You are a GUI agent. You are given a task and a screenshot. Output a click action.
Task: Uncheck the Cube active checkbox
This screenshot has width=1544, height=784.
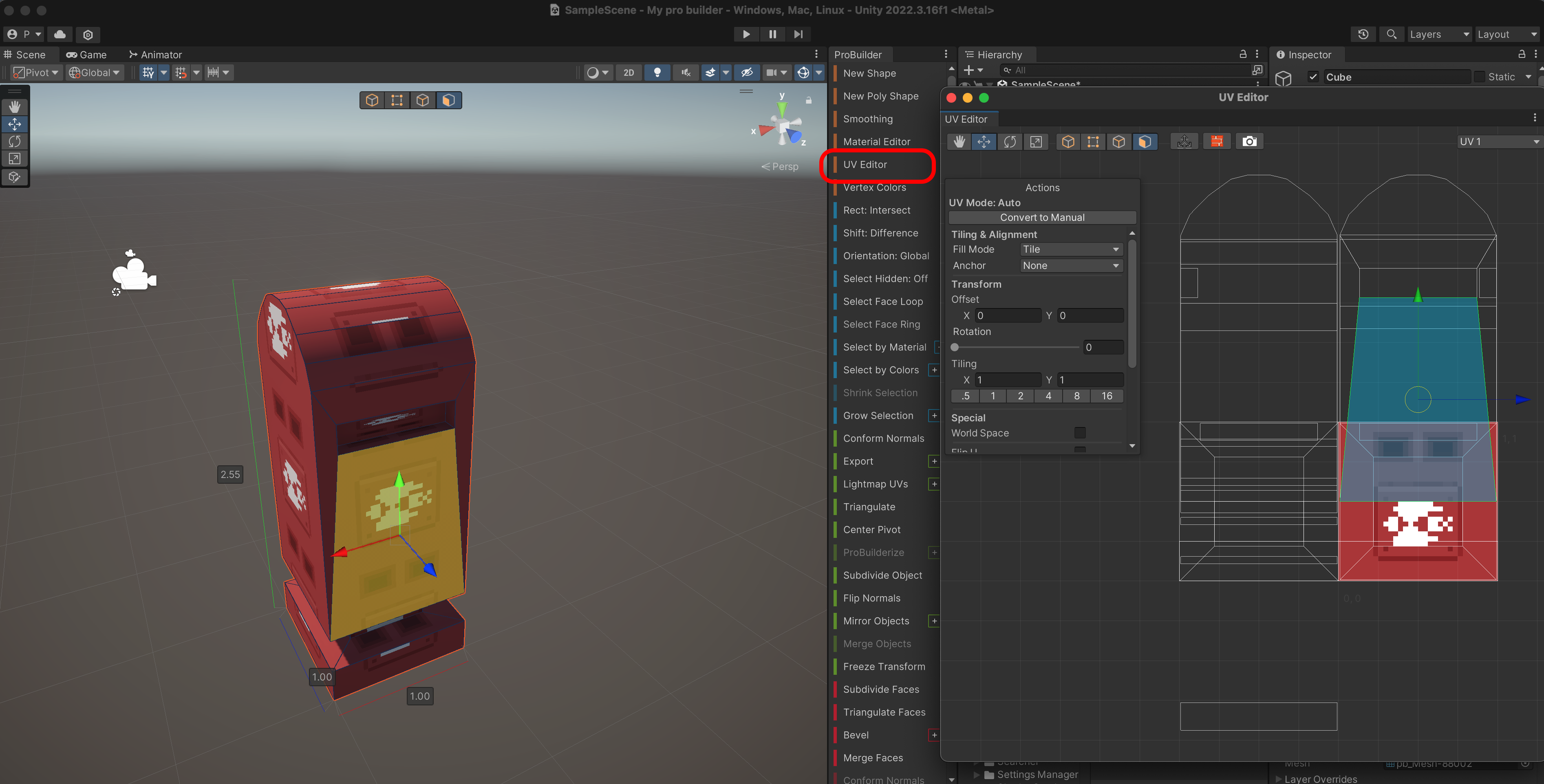[x=1312, y=77]
